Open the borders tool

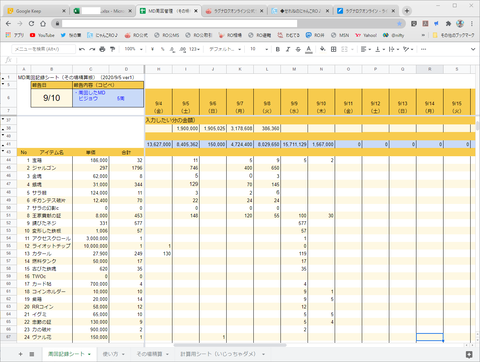(333, 49)
